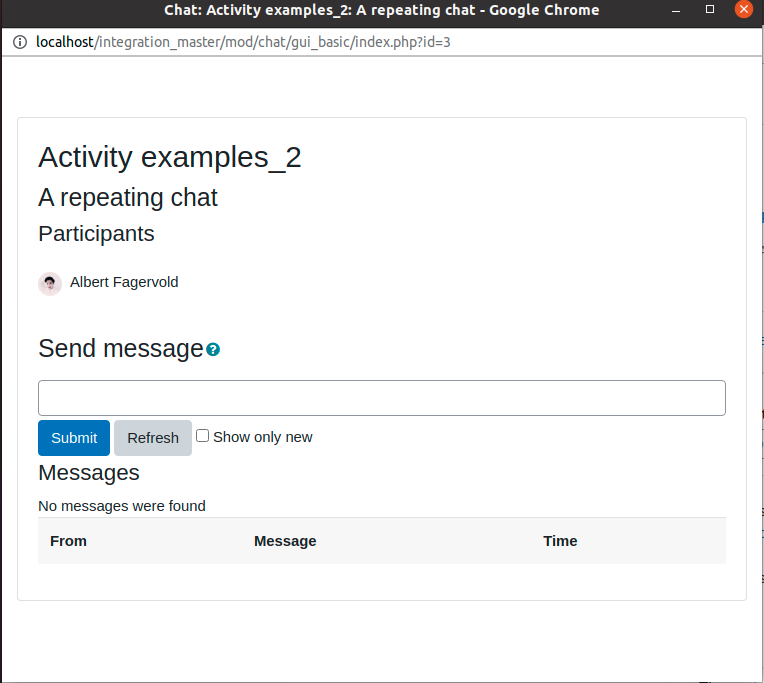Submit the chat message
The image size is (764, 683).
click(74, 438)
